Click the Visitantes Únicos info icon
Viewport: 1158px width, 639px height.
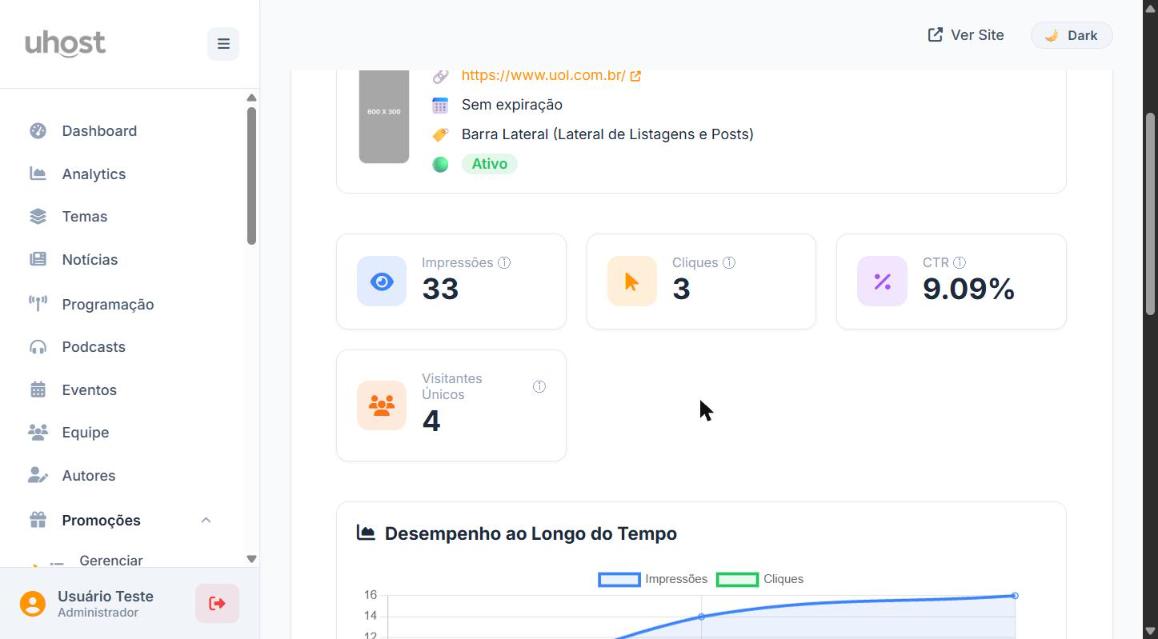click(x=539, y=386)
